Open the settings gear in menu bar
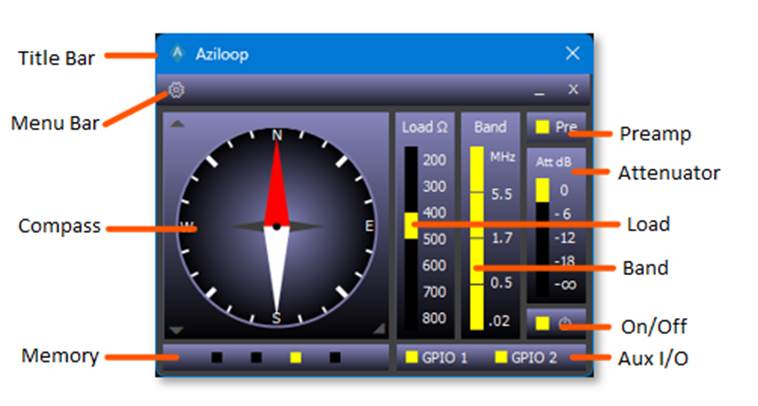The height and width of the screenshot is (406, 758). click(x=176, y=90)
